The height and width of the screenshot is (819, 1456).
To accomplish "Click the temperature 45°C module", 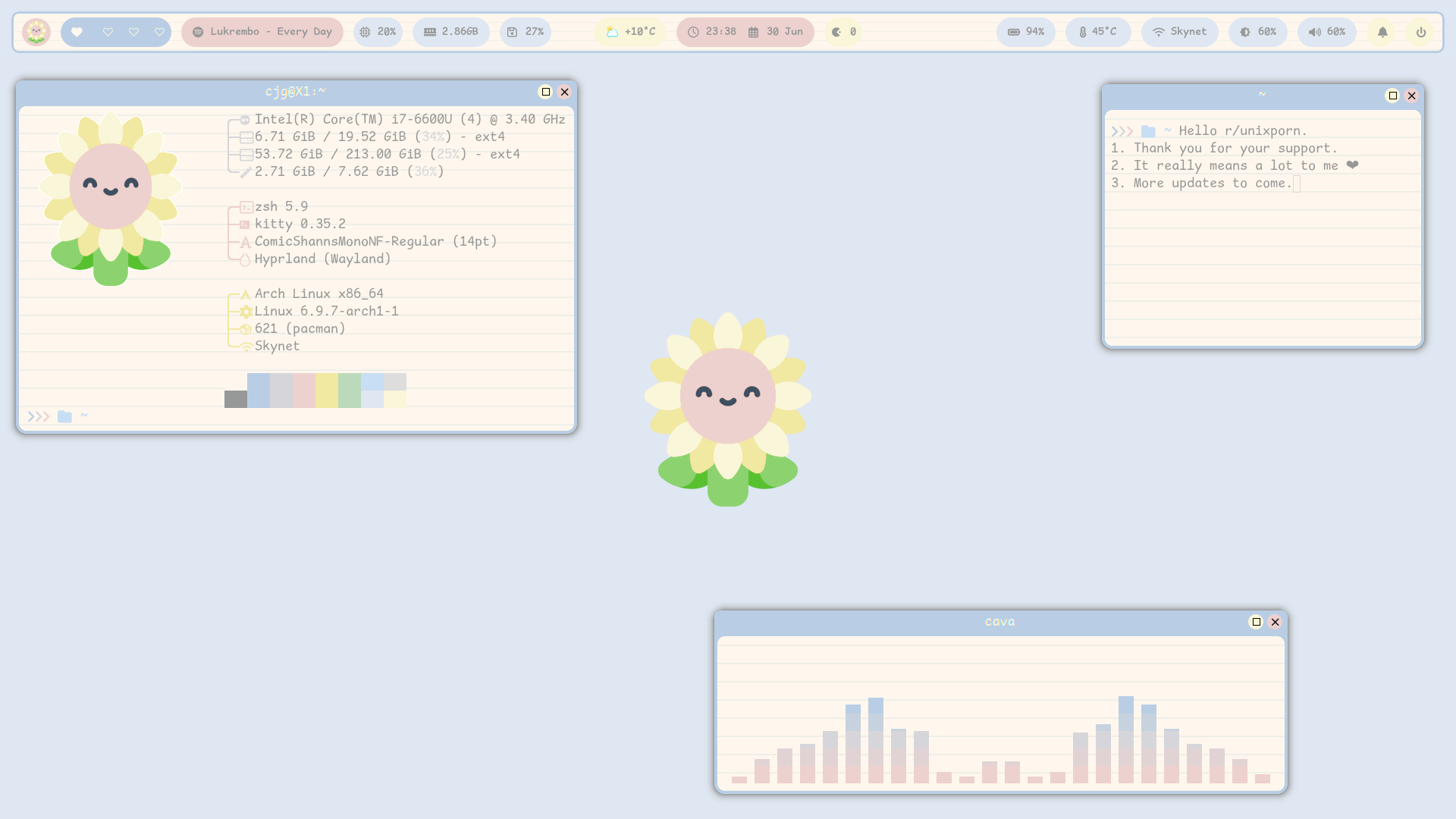I will [x=1097, y=32].
